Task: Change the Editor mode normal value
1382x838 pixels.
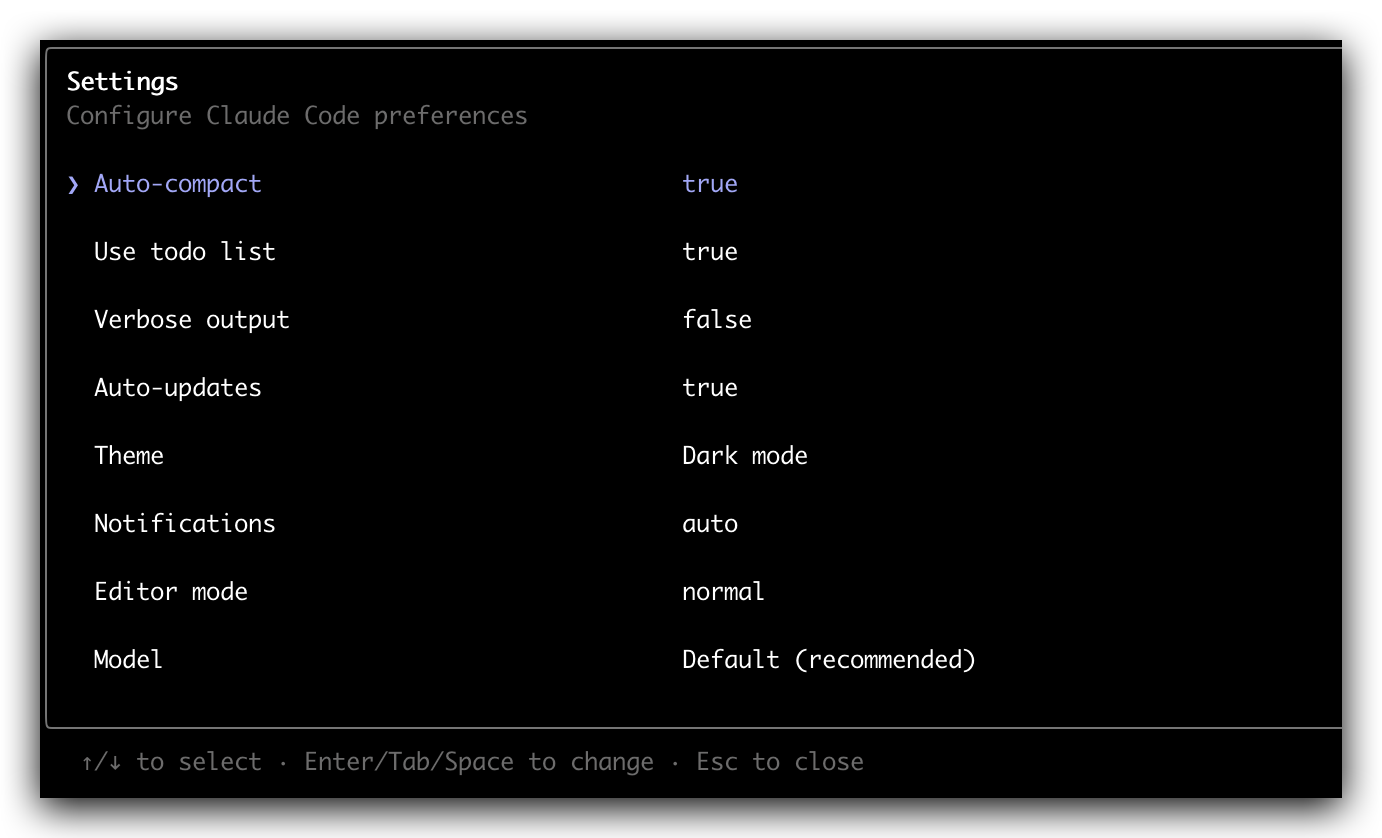Action: (723, 592)
